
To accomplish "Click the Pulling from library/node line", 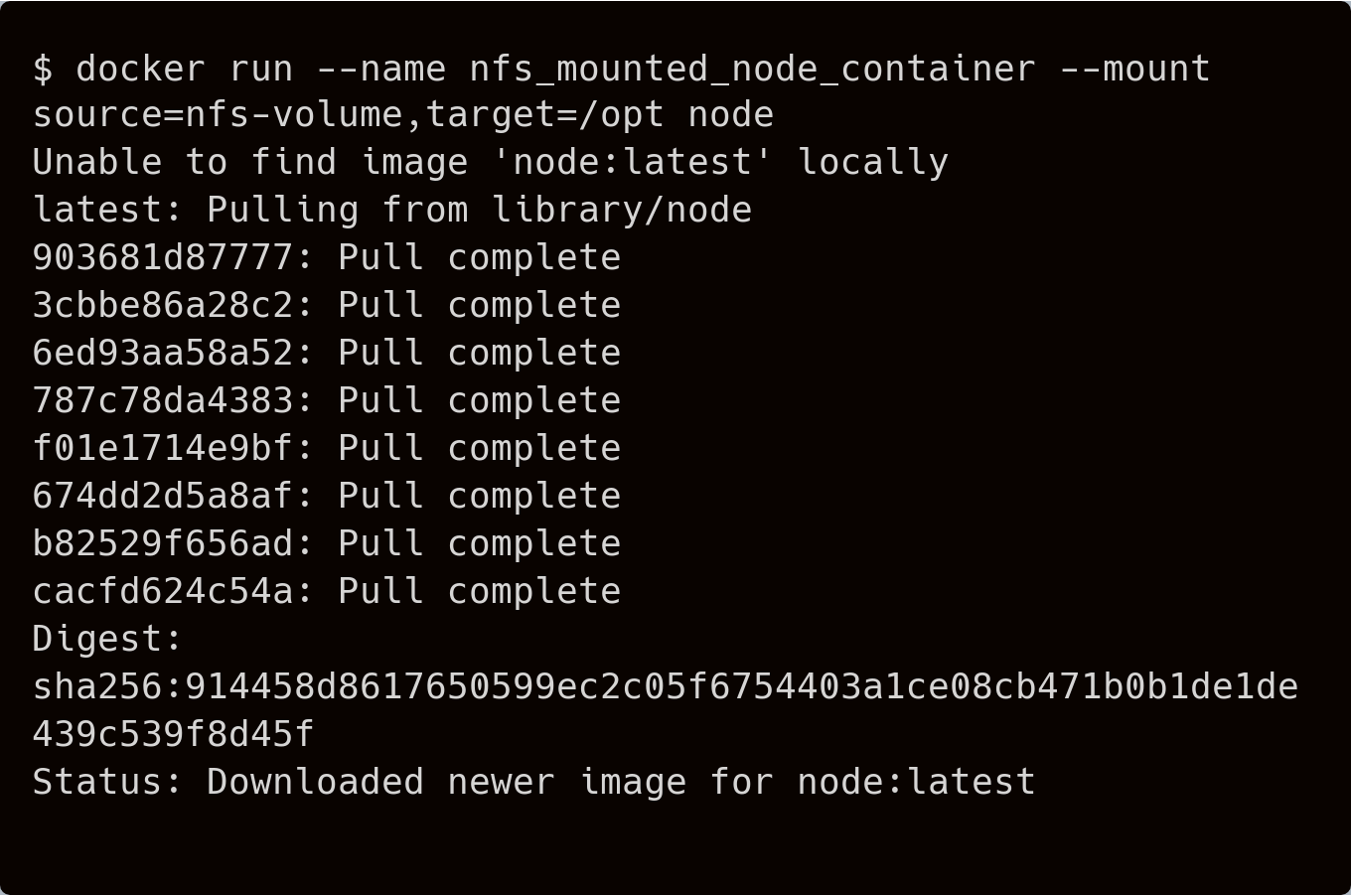I will pyautogui.click(x=392, y=210).
